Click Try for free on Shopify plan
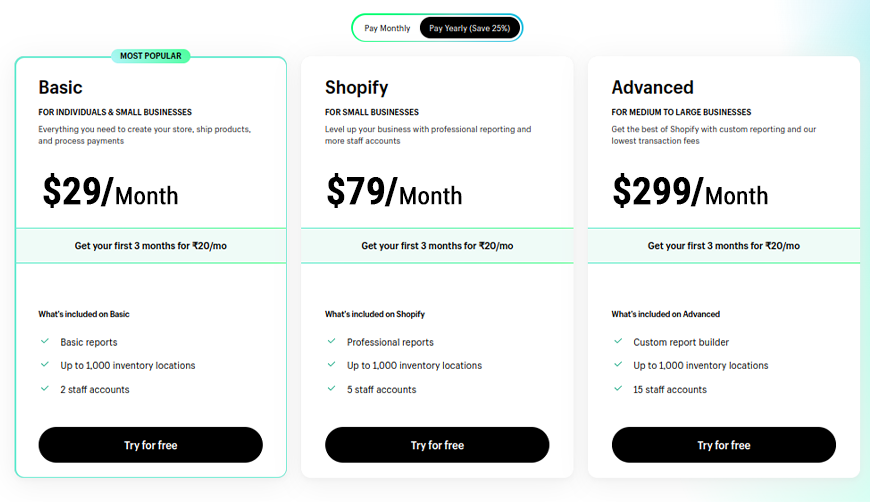The image size is (870, 502). (x=437, y=445)
